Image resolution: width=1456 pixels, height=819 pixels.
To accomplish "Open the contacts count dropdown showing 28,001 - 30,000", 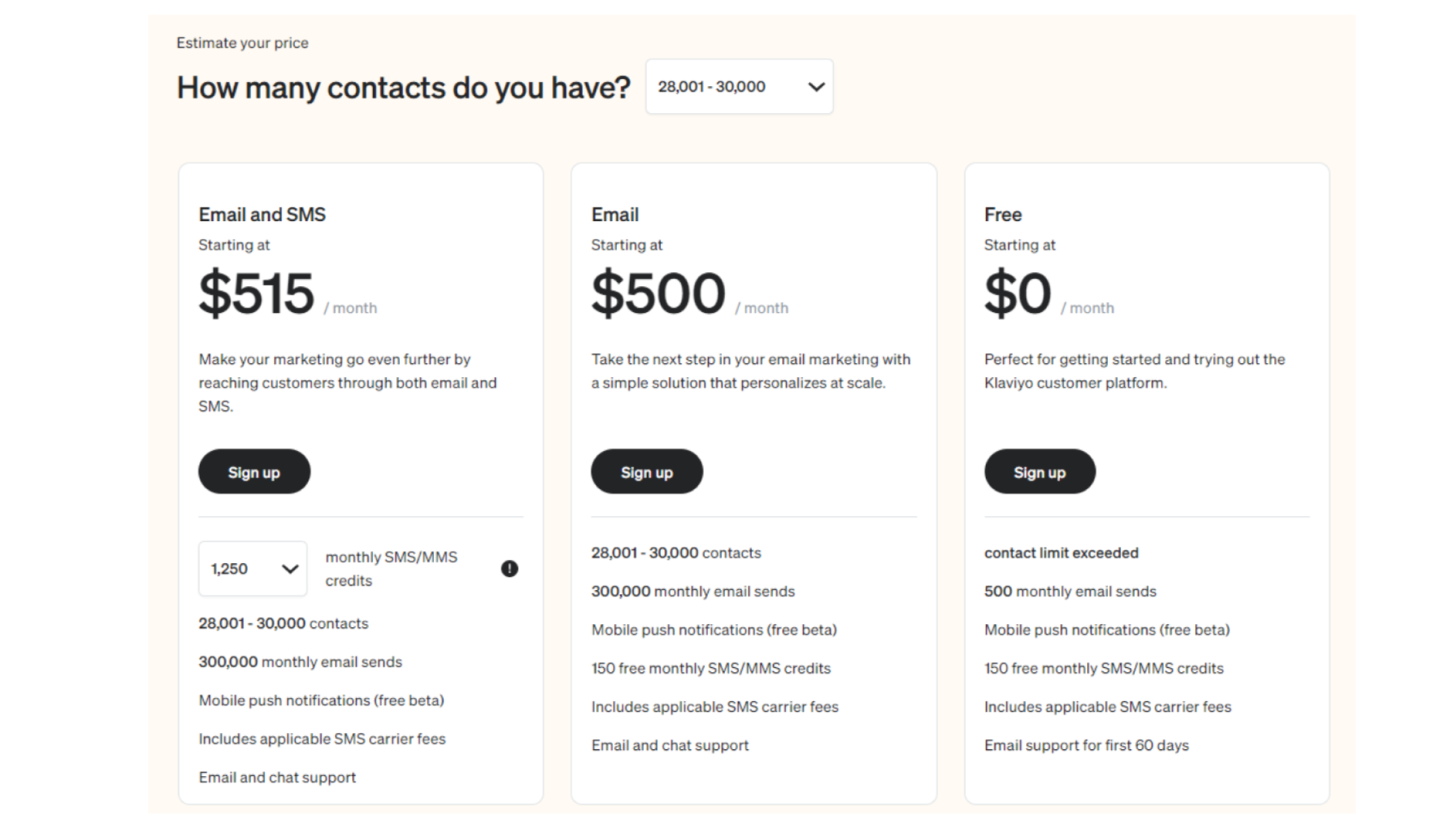I will [739, 87].
